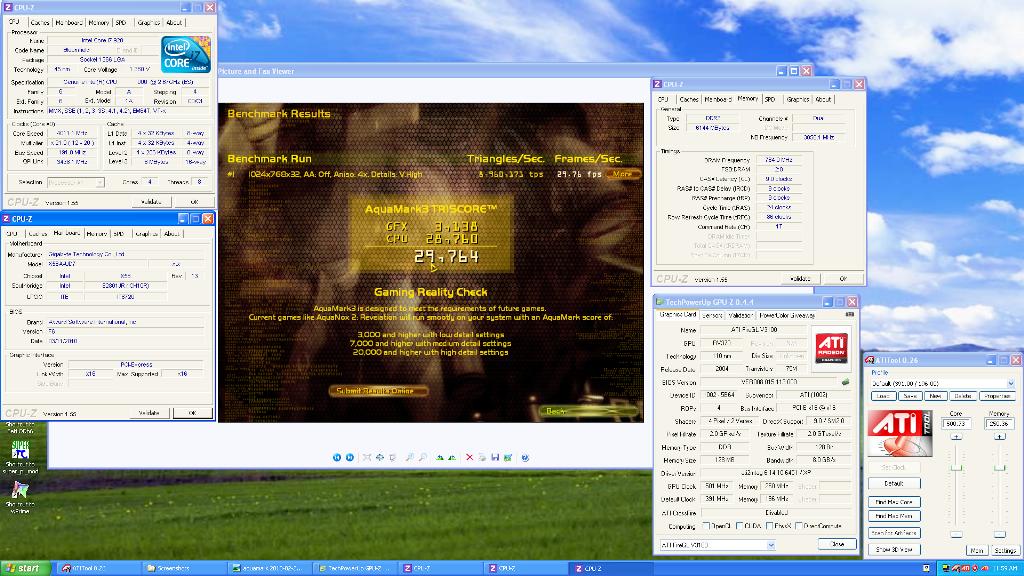Switch to Sensors tab in GPU-Z

pos(712,315)
